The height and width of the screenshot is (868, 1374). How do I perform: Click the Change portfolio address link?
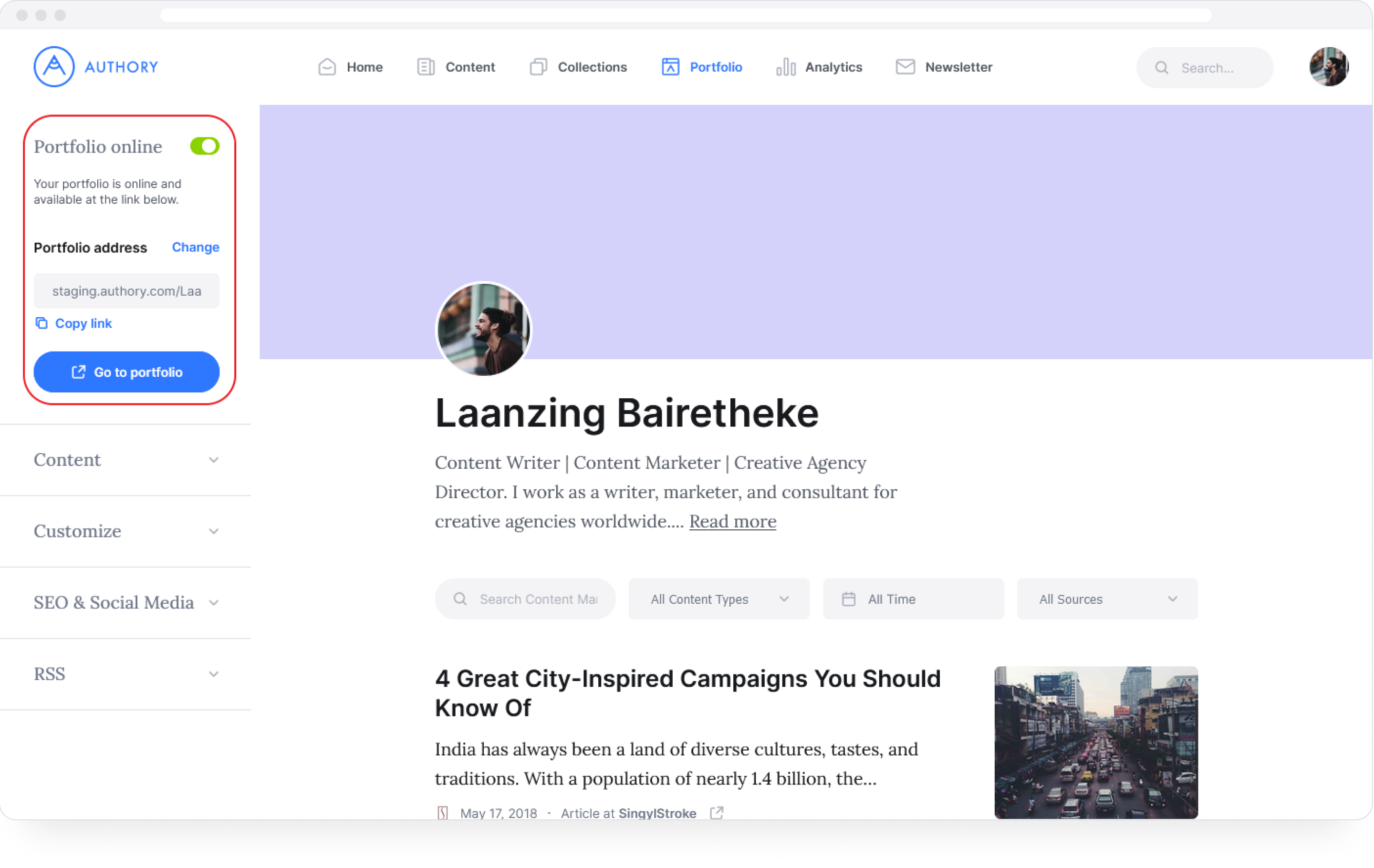point(195,248)
